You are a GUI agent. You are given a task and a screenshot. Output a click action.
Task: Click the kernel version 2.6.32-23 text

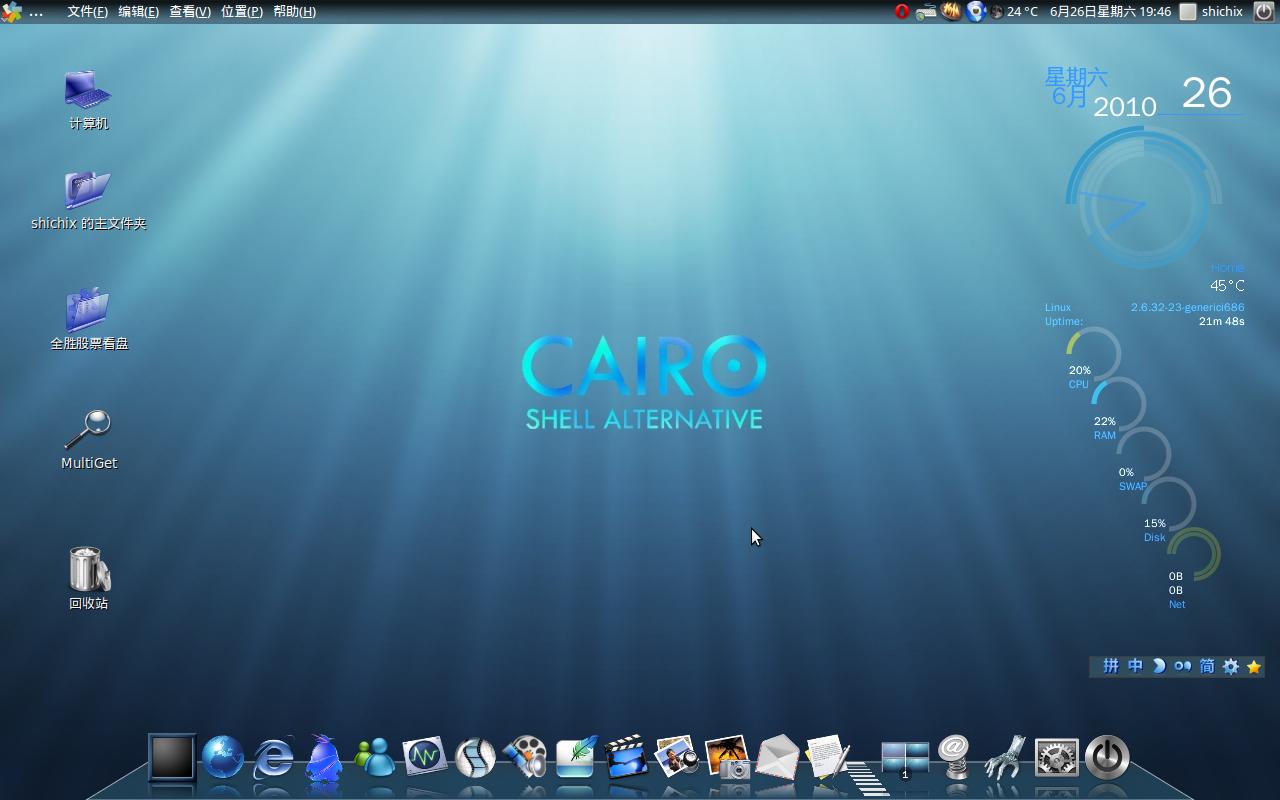point(1187,307)
